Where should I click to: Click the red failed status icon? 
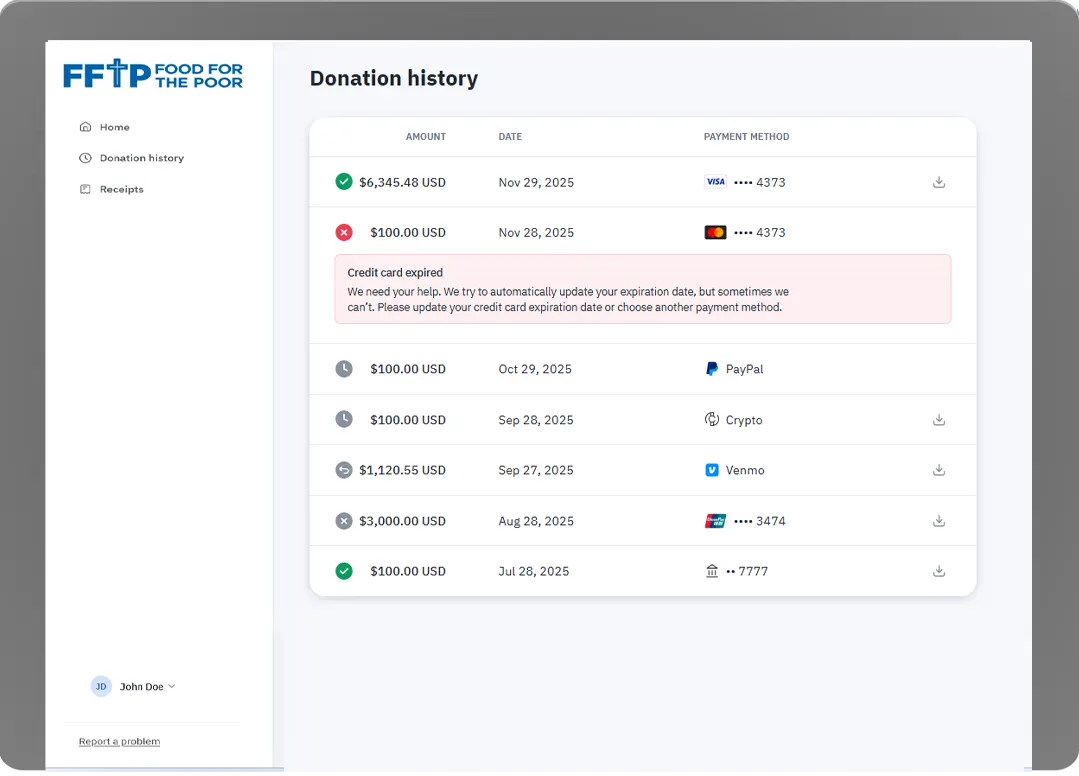point(344,232)
